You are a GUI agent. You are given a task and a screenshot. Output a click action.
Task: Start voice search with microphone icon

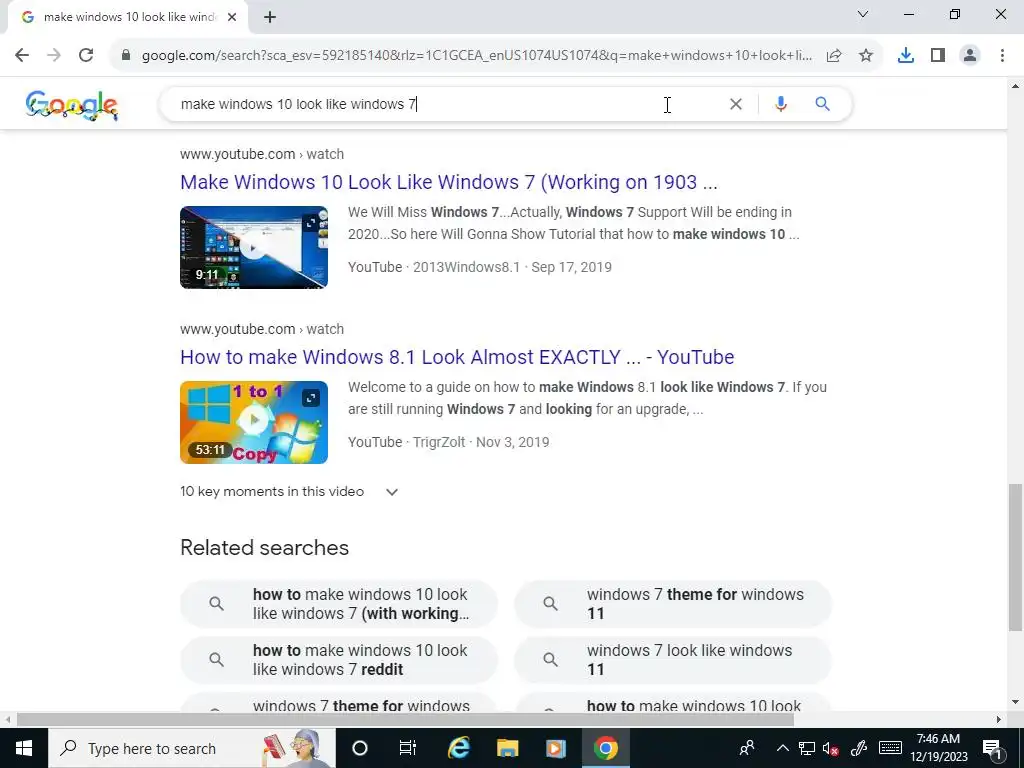[x=781, y=104]
